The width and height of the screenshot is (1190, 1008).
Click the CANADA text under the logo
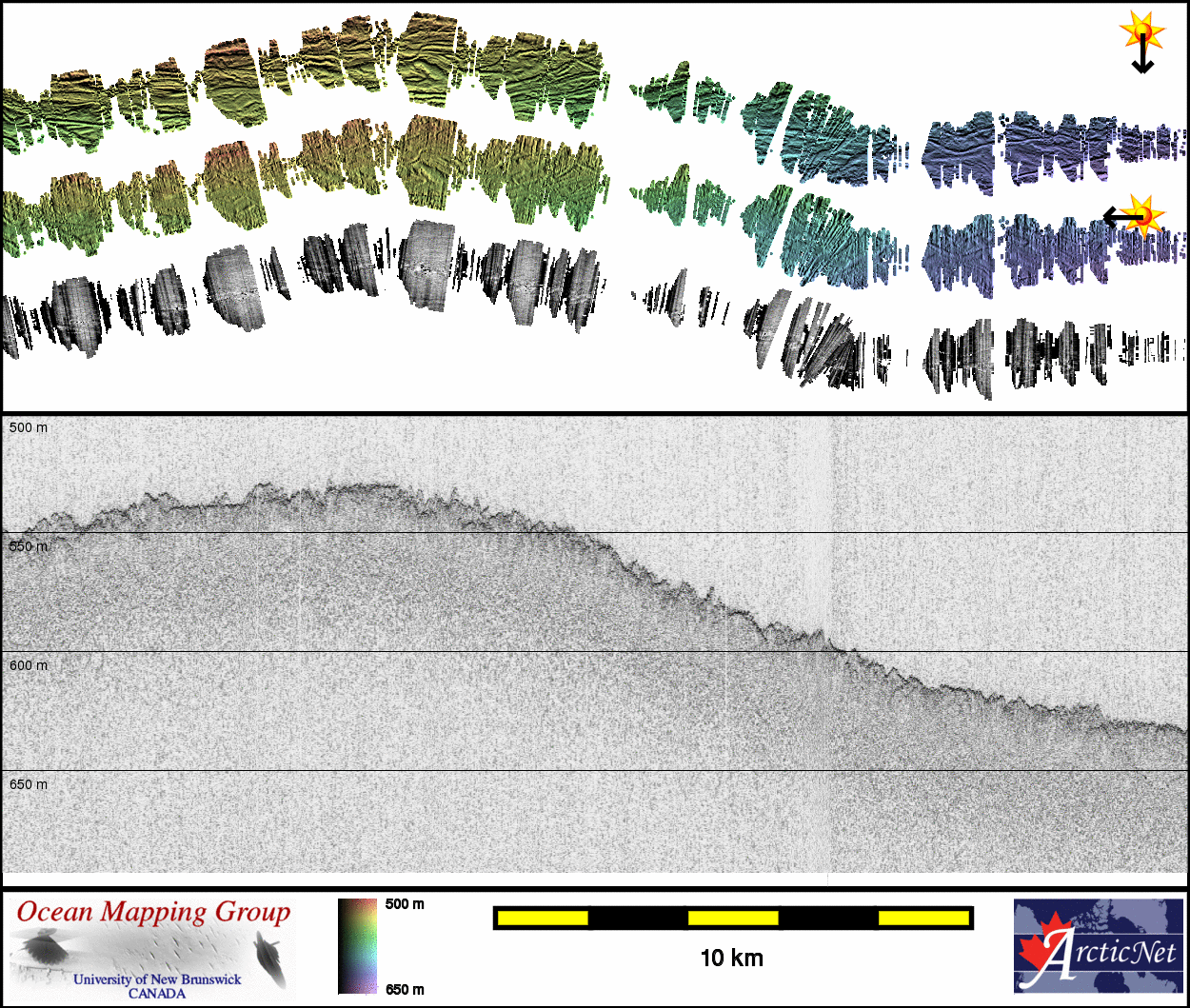click(157, 994)
